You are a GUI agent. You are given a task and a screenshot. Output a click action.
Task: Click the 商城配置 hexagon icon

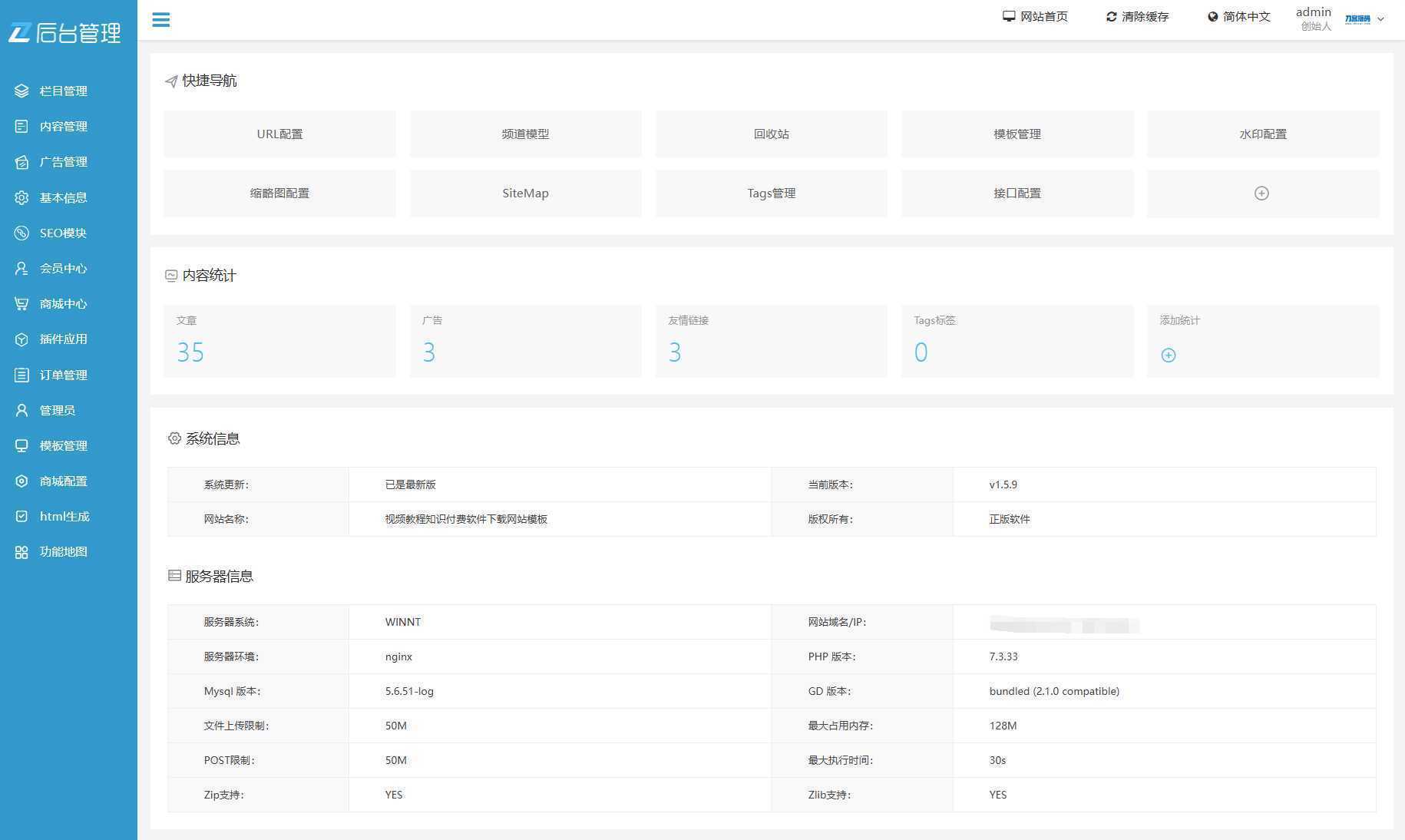(21, 481)
